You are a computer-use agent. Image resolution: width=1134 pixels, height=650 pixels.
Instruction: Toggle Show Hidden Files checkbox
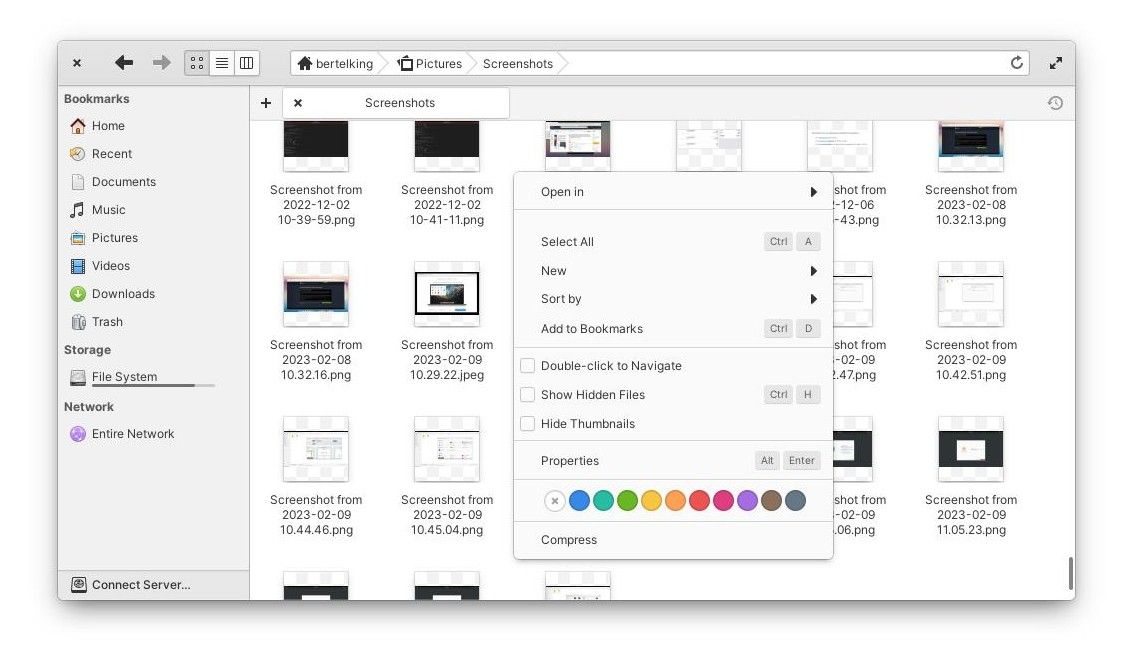pyautogui.click(x=528, y=395)
